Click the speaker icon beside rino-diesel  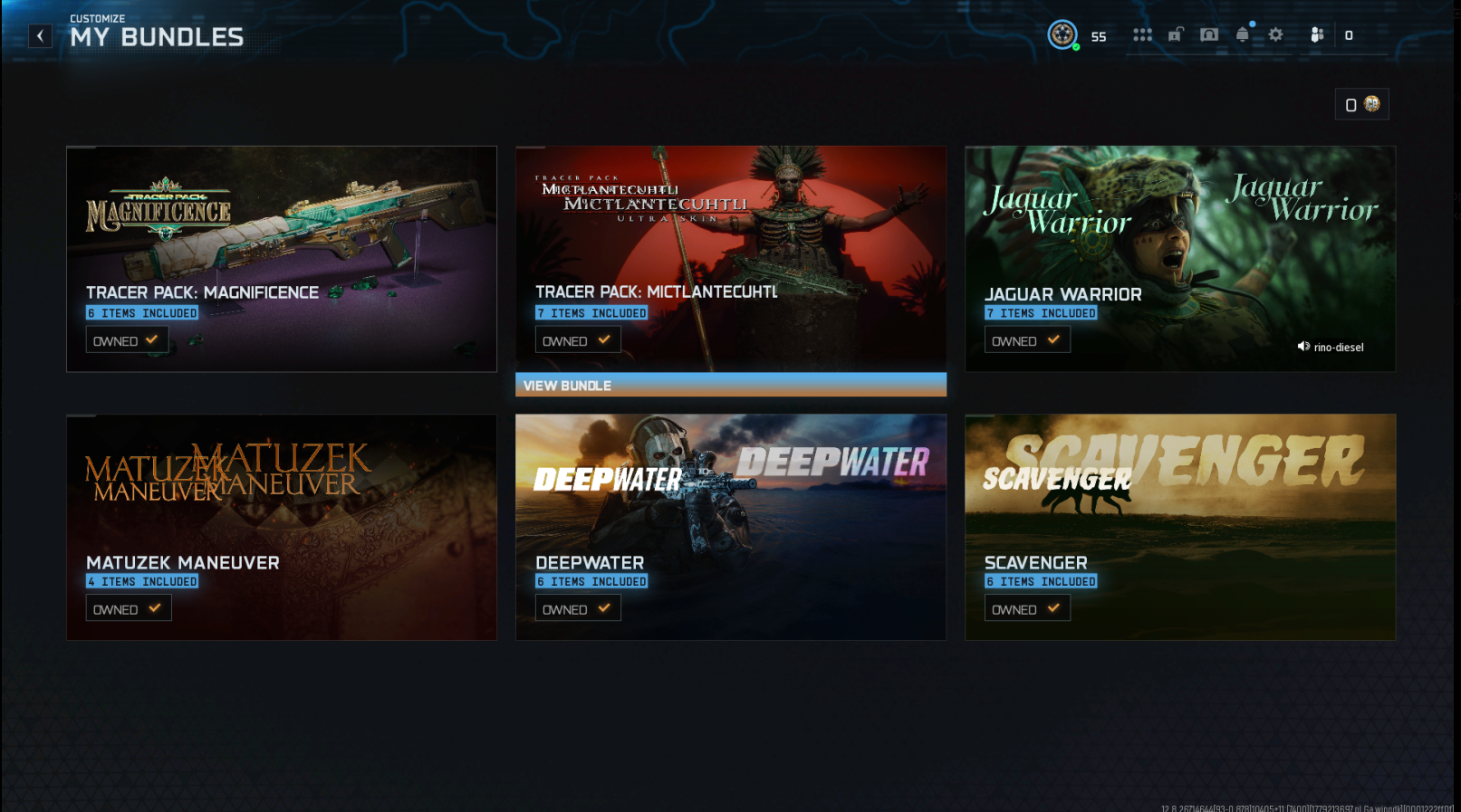point(1303,347)
